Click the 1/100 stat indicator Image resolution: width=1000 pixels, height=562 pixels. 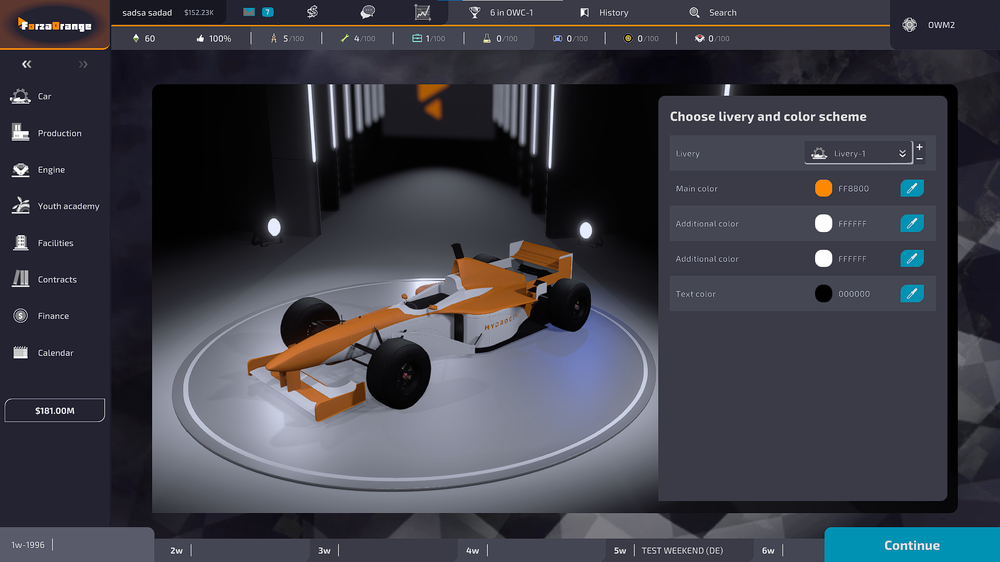coord(429,38)
